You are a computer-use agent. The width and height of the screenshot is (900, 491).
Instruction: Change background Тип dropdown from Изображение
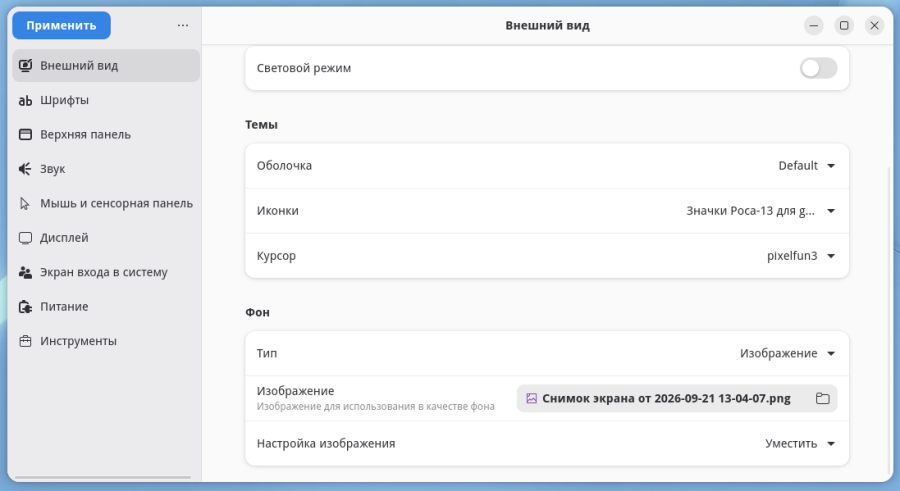(x=788, y=353)
